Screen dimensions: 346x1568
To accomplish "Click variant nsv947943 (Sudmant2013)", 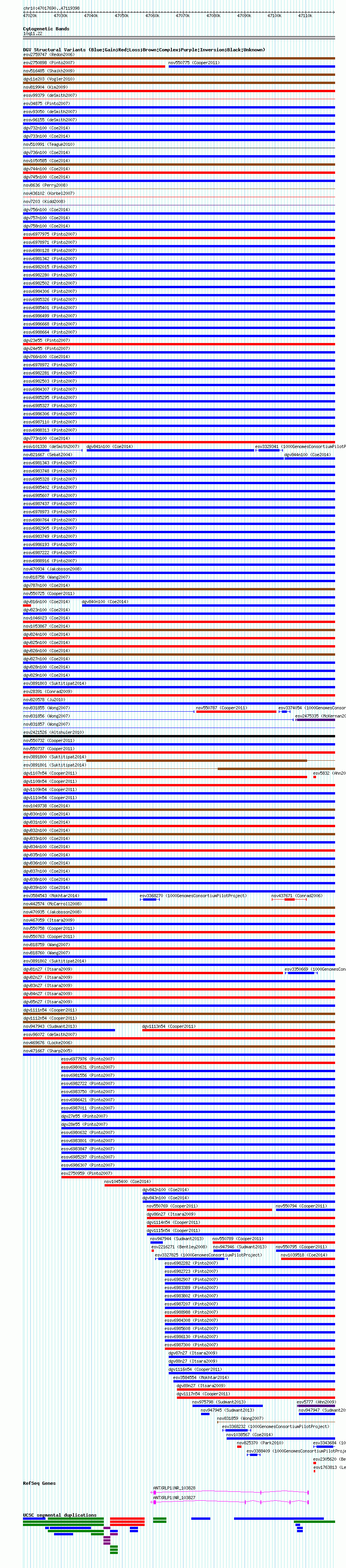I will (50, 1026).
